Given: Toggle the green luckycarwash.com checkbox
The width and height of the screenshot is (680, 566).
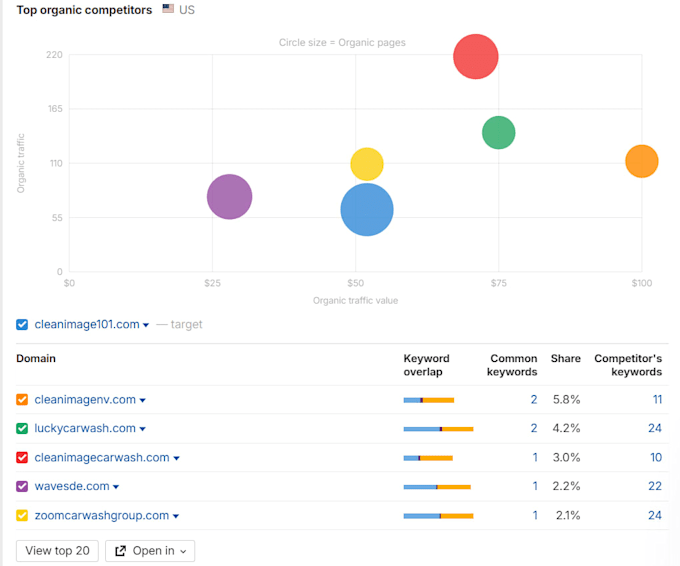Looking at the screenshot, I should coord(22,429).
